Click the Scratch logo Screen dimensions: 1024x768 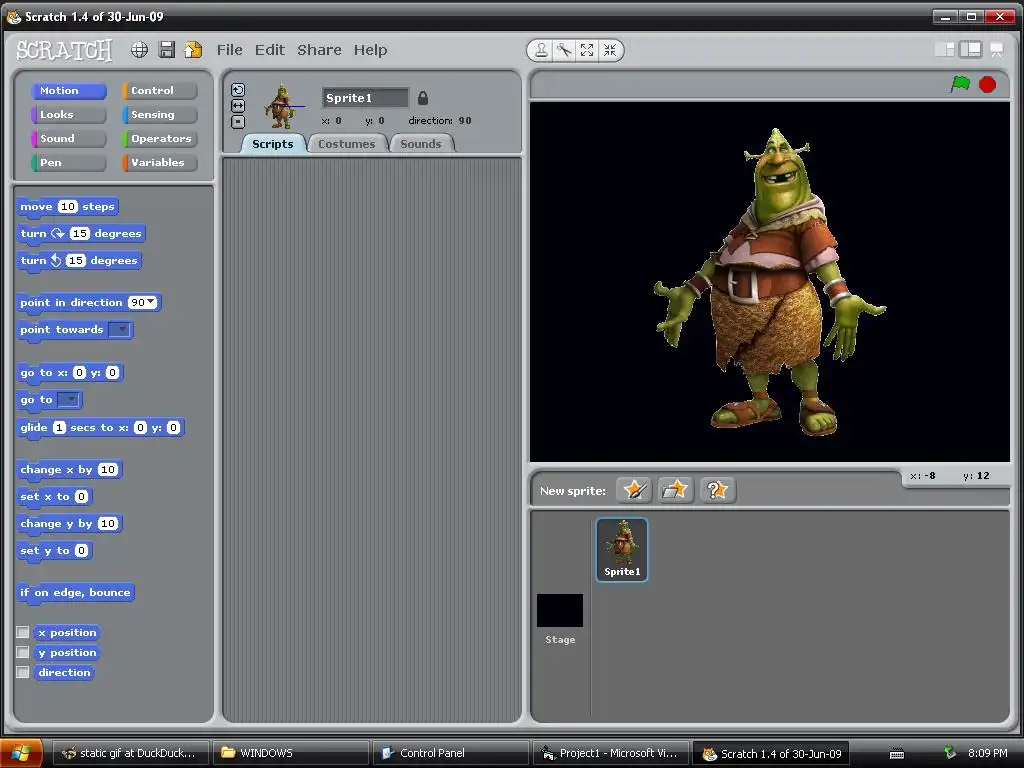pos(63,50)
